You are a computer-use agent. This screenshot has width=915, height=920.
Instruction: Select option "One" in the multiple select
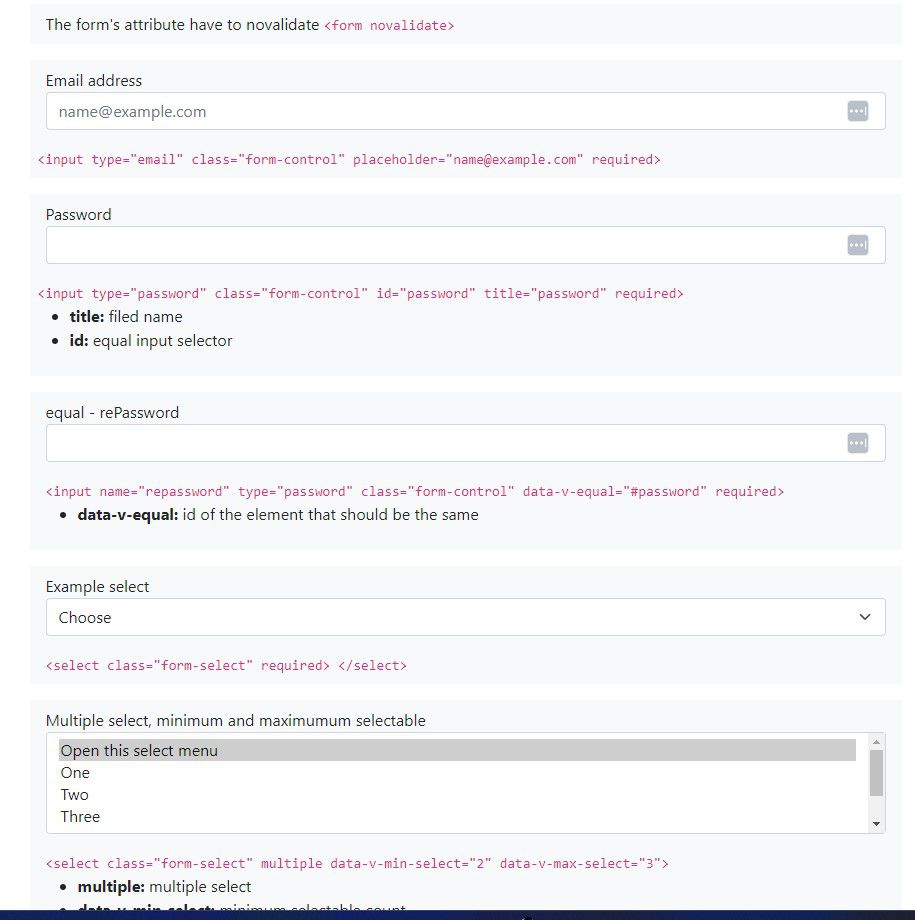click(75, 773)
